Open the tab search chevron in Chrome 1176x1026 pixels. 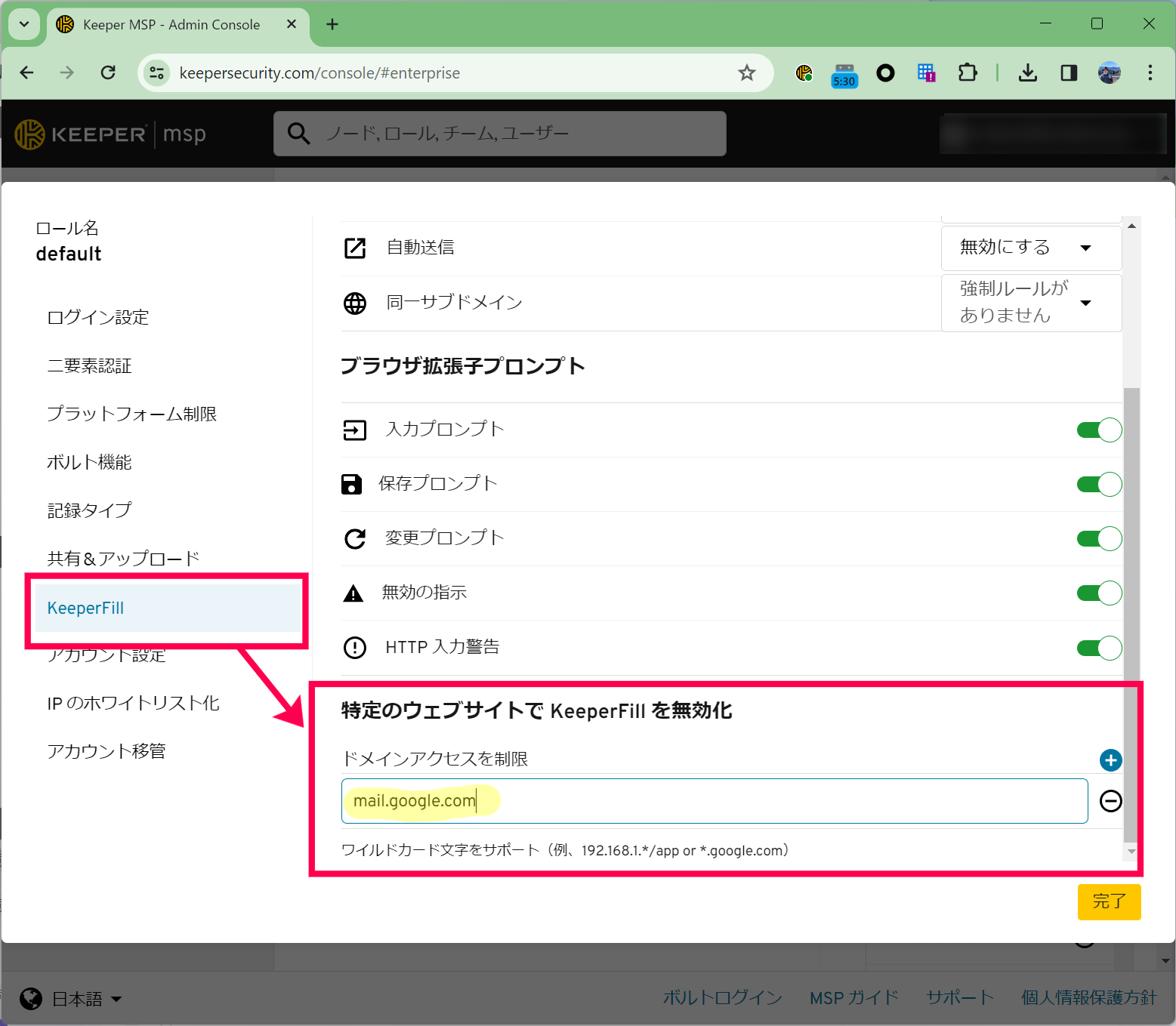[x=24, y=24]
